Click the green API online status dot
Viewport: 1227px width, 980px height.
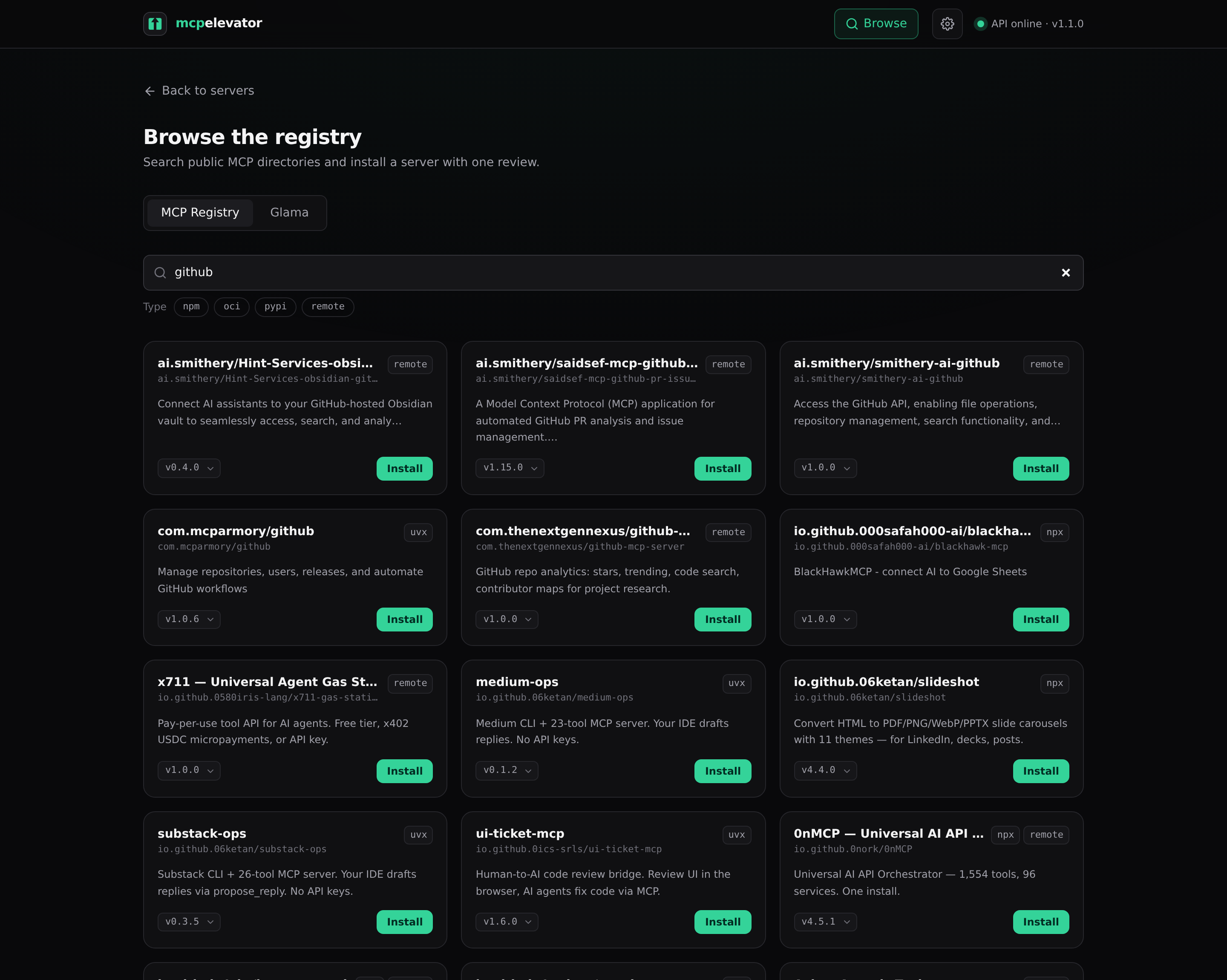(980, 24)
